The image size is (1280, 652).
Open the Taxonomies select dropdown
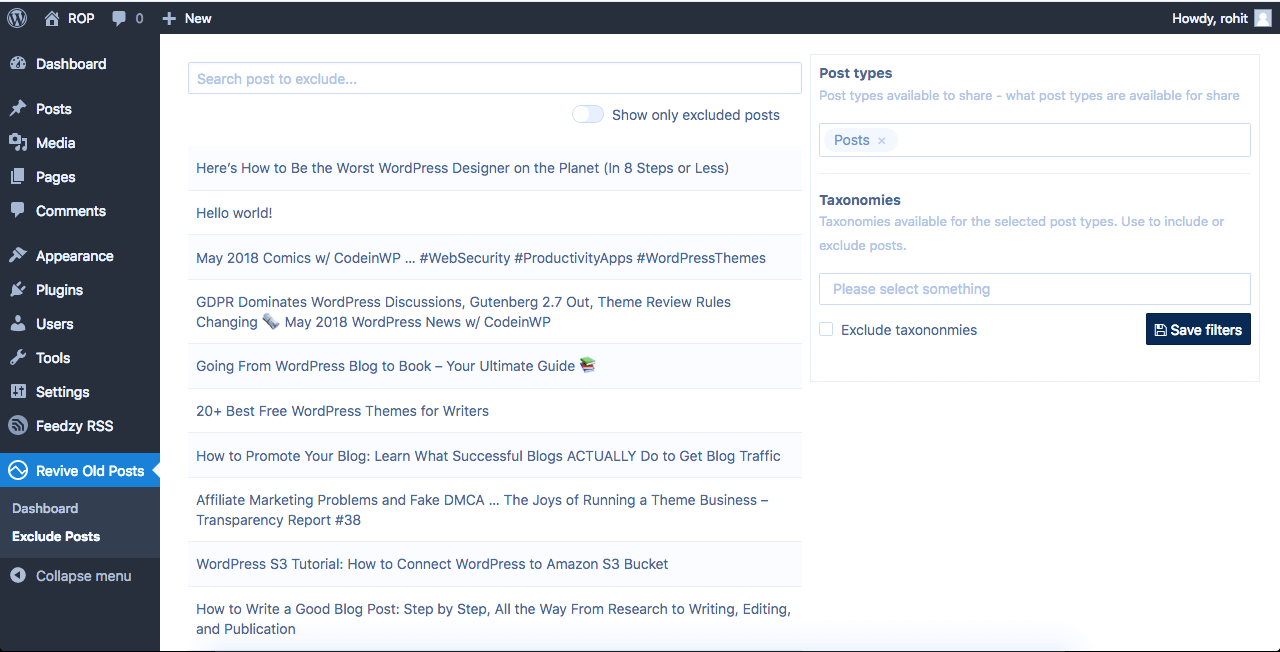click(x=1034, y=289)
